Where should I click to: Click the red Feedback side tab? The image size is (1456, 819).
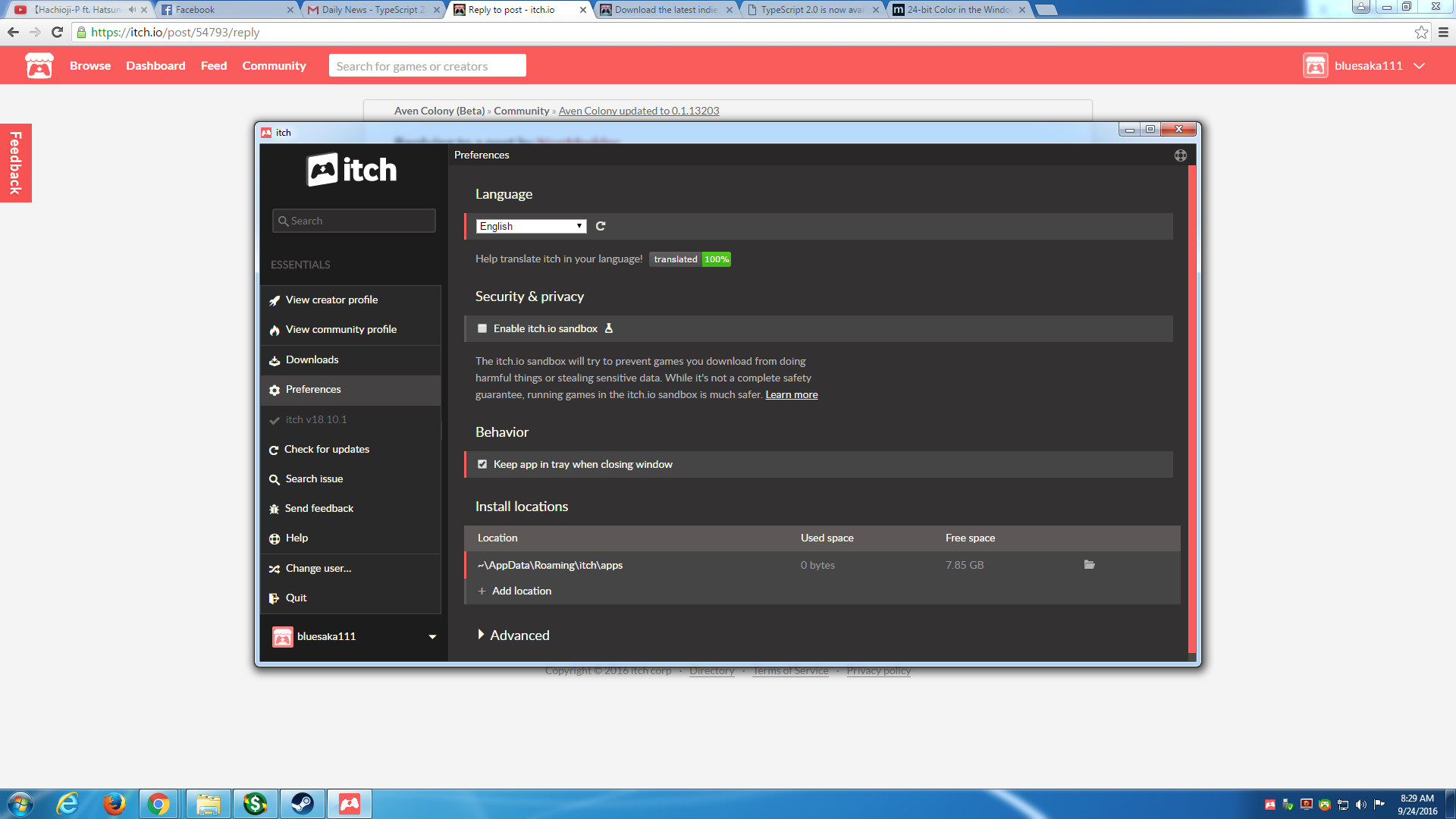point(15,163)
